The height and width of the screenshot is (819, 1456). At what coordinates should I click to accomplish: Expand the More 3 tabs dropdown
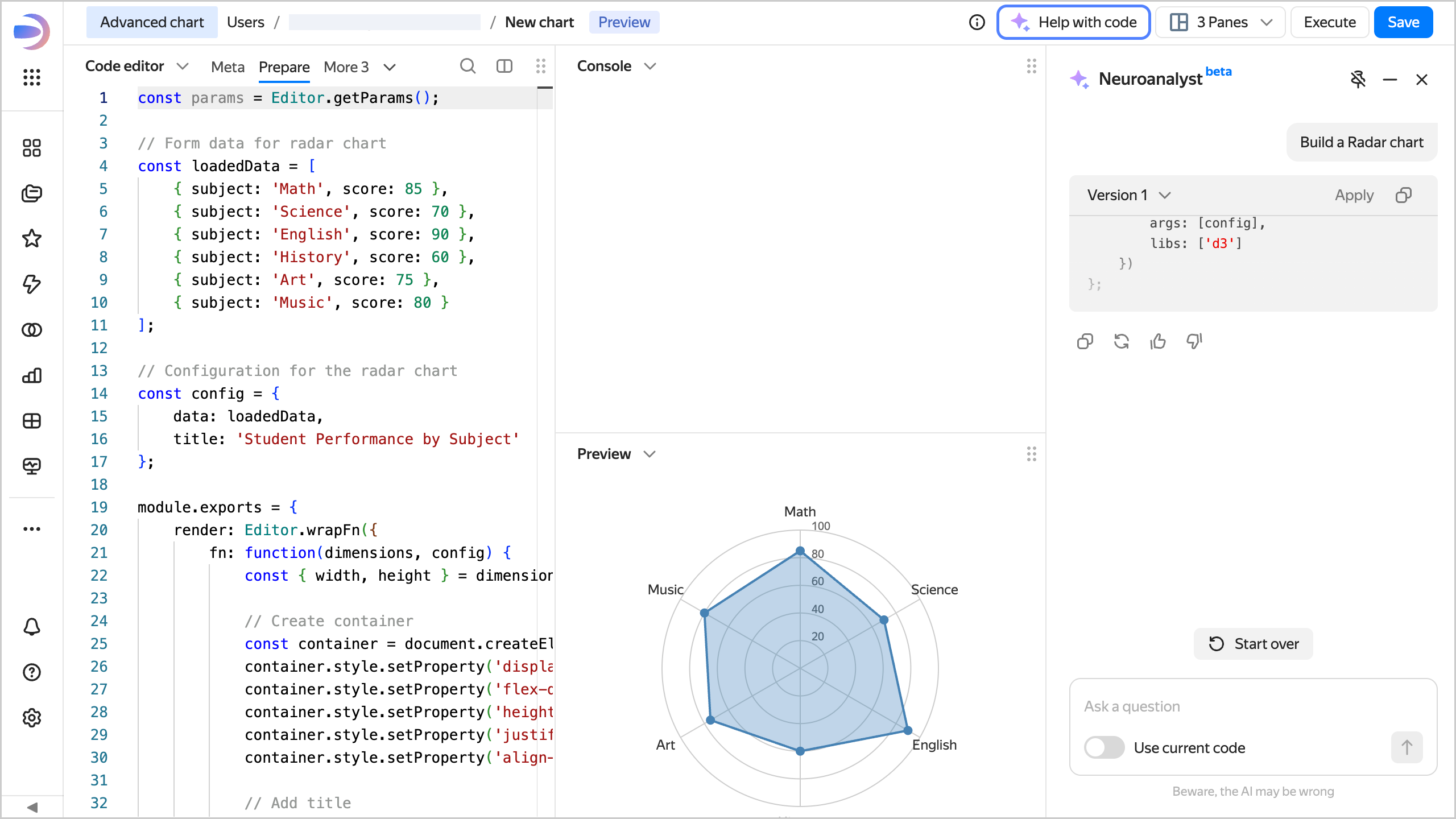359,67
